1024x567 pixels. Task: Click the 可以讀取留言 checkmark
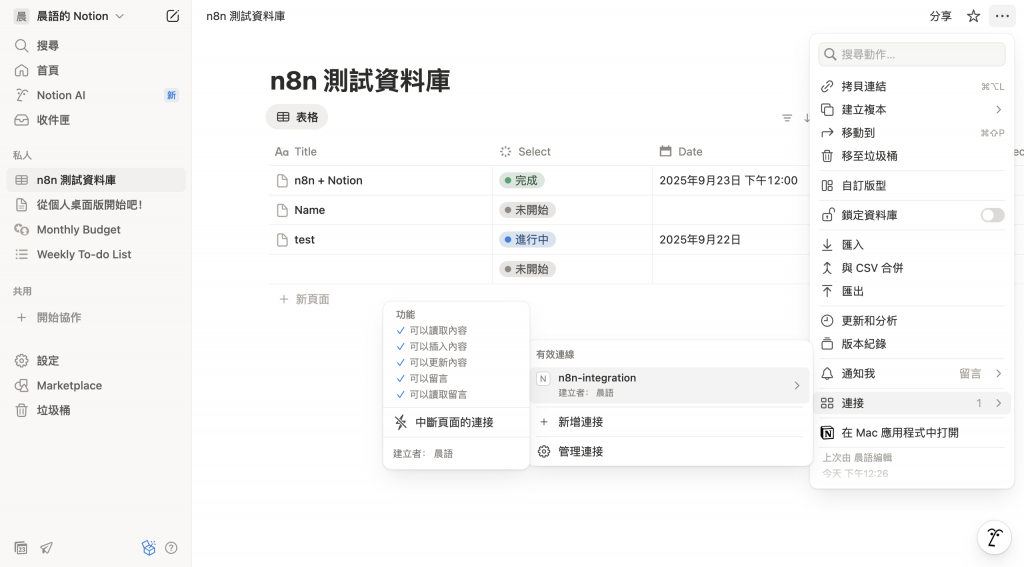[400, 395]
